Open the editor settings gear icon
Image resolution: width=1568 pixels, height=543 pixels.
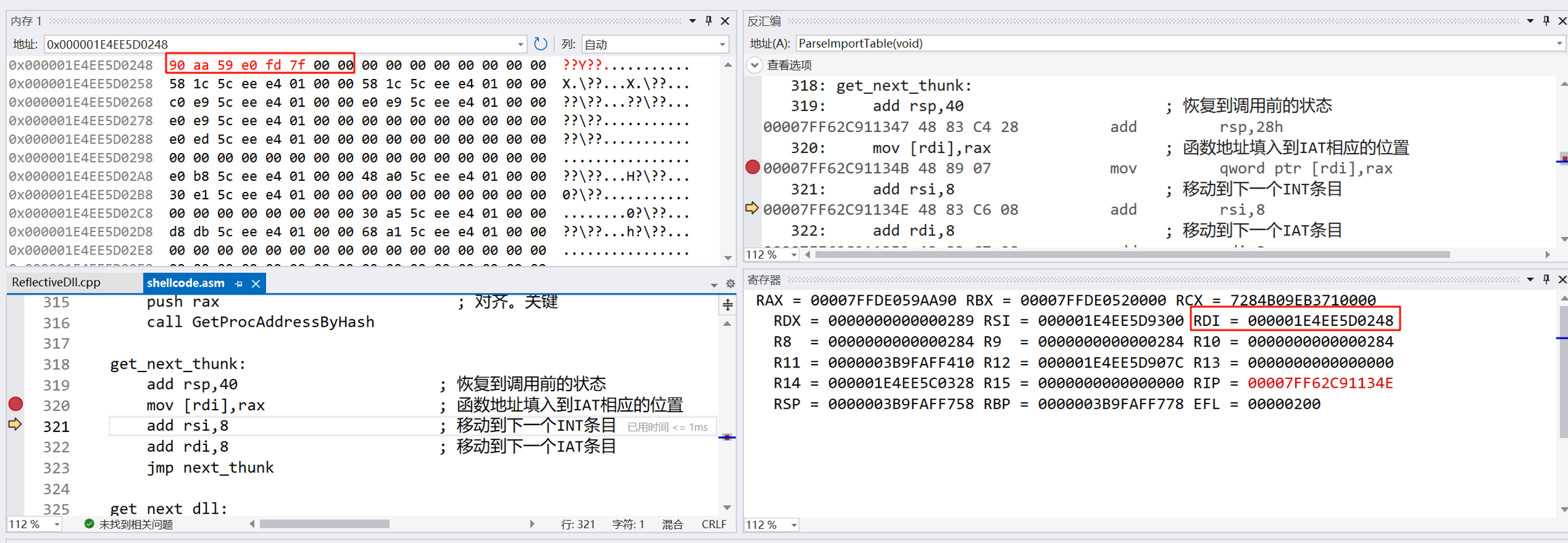[730, 284]
